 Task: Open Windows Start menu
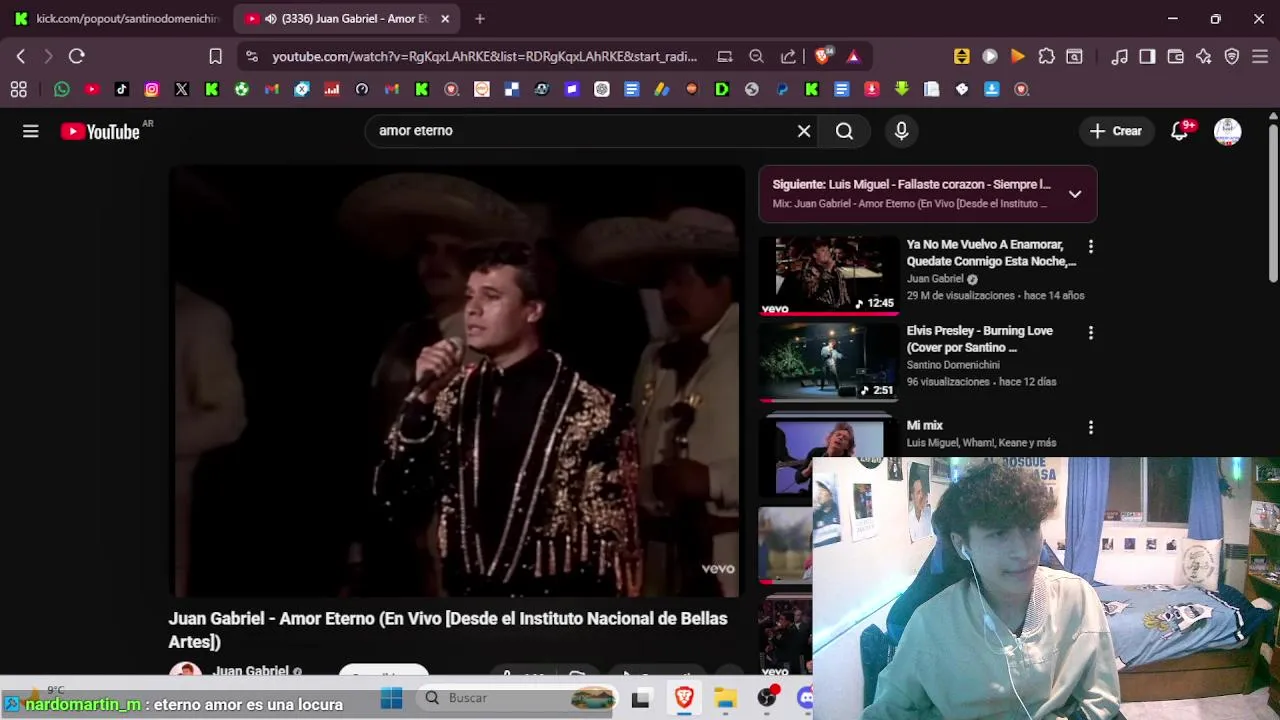point(391,698)
